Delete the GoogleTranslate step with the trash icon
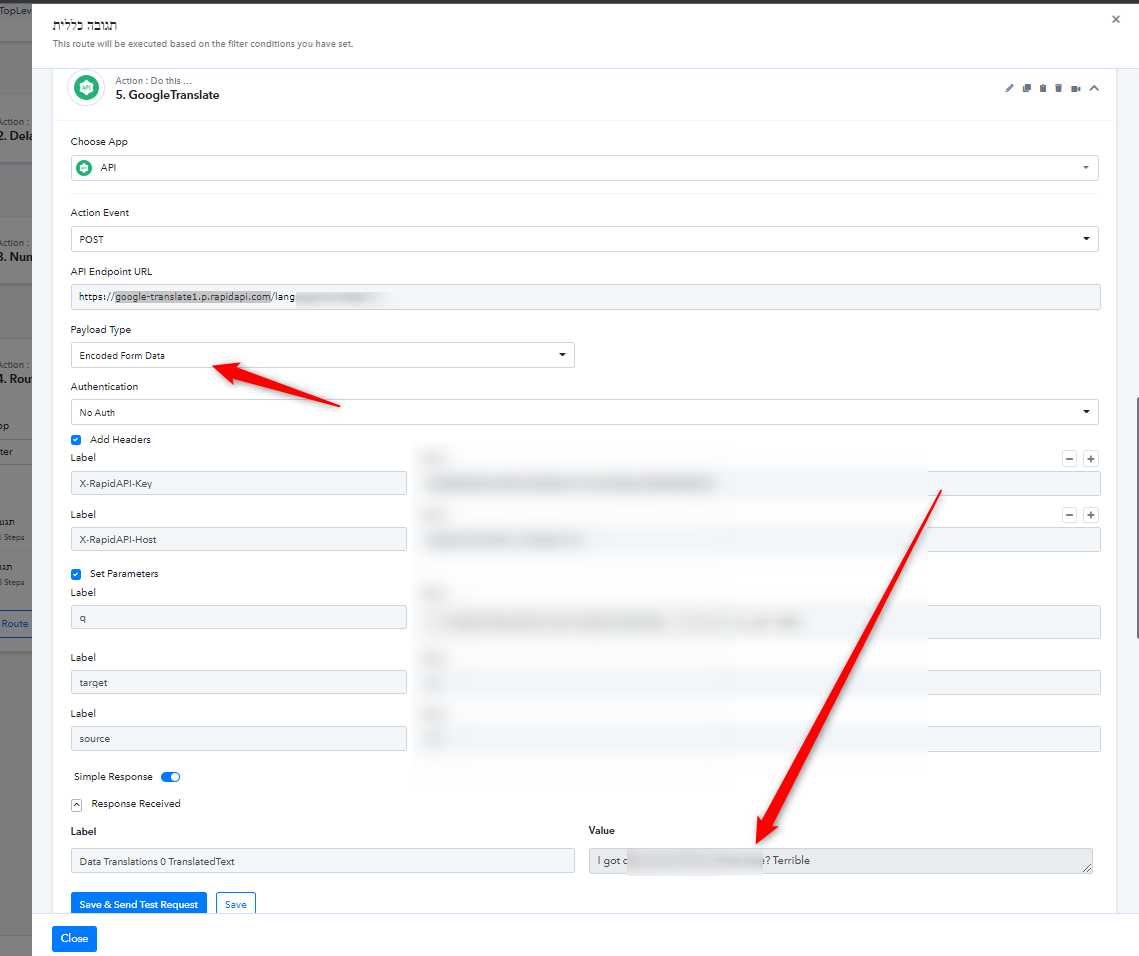The width and height of the screenshot is (1139, 956). [1058, 88]
